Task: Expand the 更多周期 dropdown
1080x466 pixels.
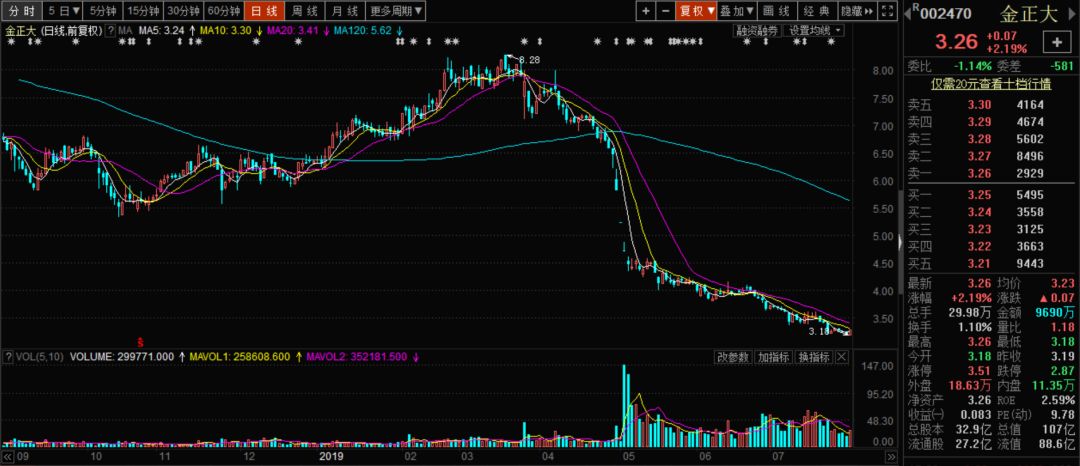Action: point(395,11)
